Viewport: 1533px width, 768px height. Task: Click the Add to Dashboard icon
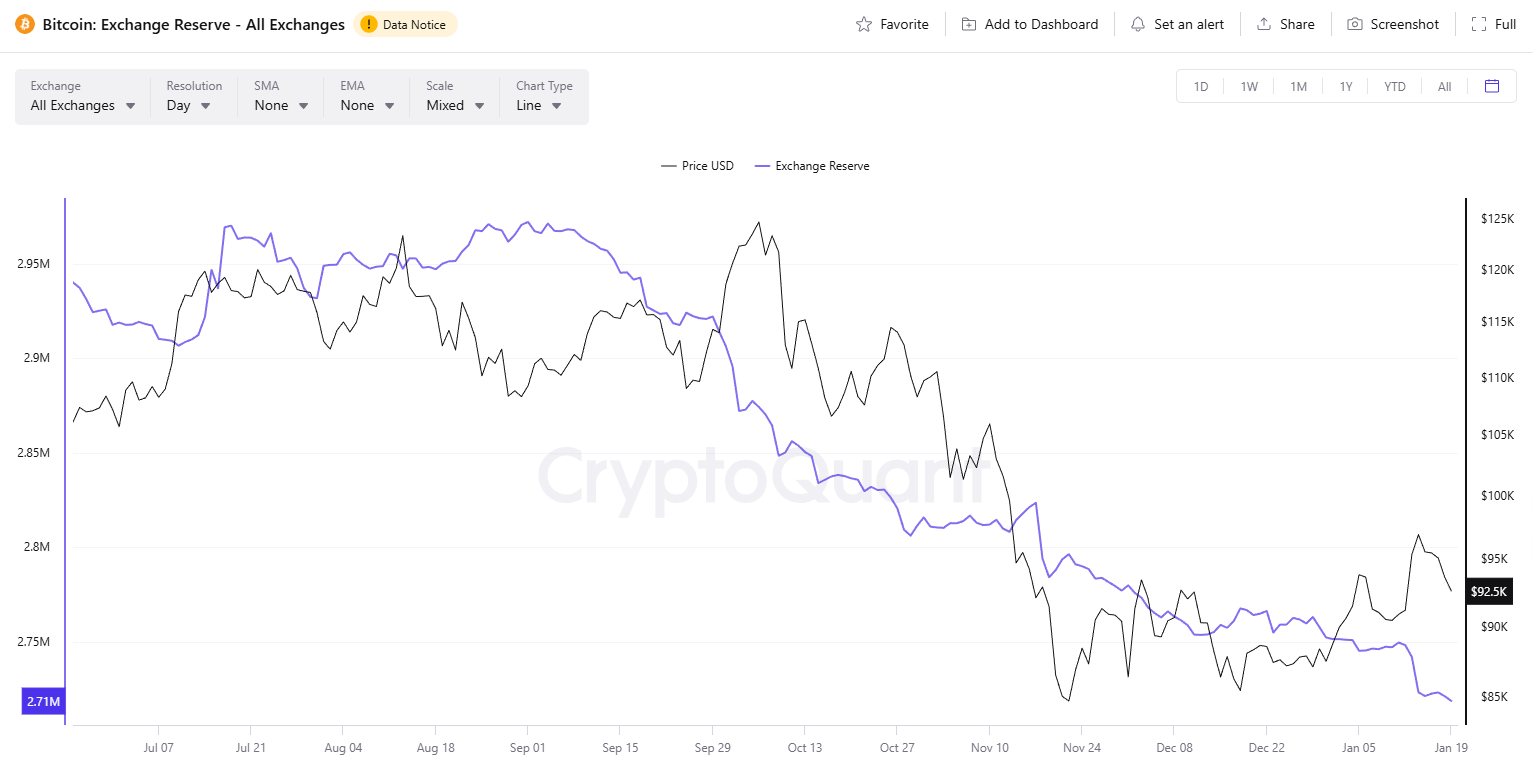click(x=969, y=24)
